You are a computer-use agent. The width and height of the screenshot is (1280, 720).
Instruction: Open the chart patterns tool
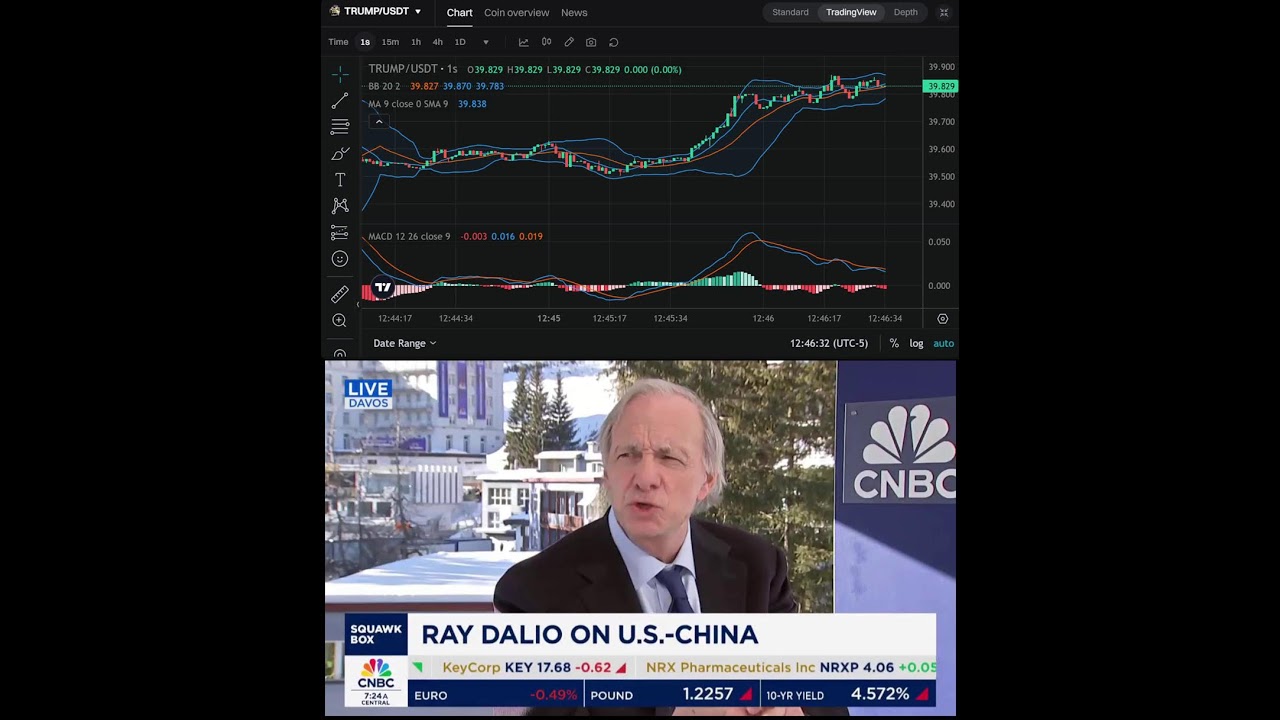pyautogui.click(x=340, y=206)
